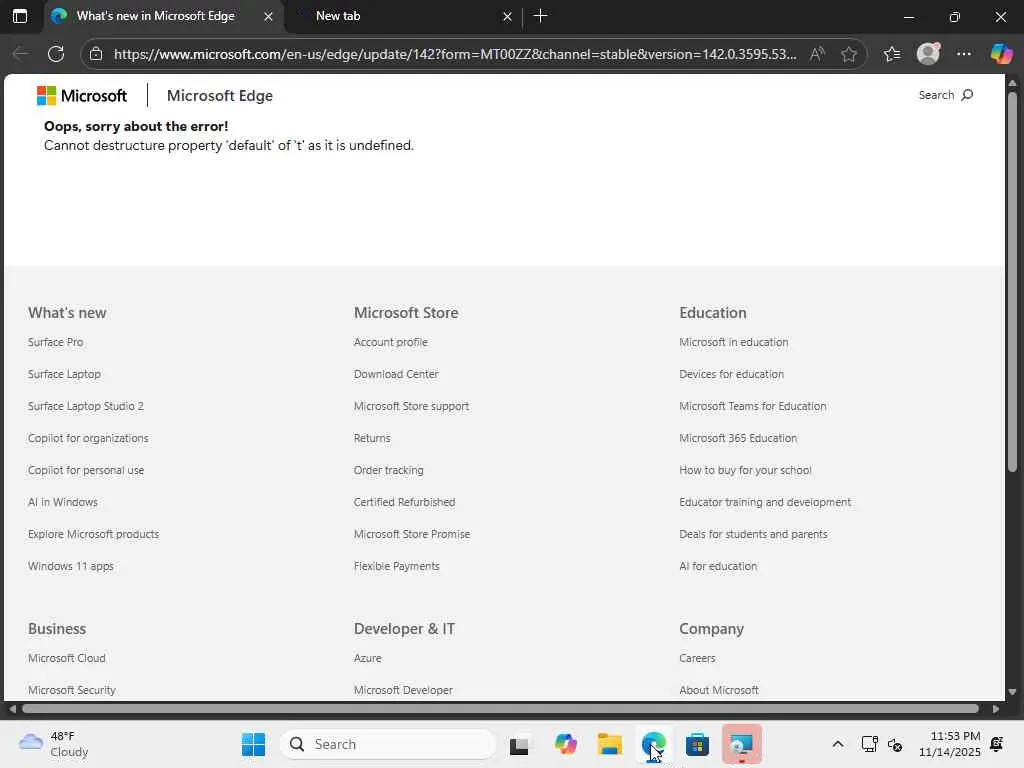This screenshot has height=768, width=1024.
Task: Open AI in Windows link
Action: (63, 502)
